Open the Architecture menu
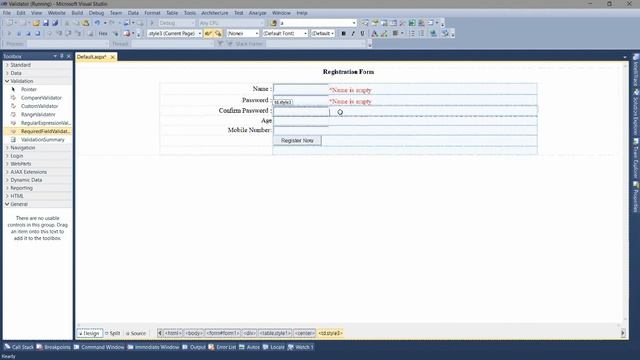 [214, 13]
